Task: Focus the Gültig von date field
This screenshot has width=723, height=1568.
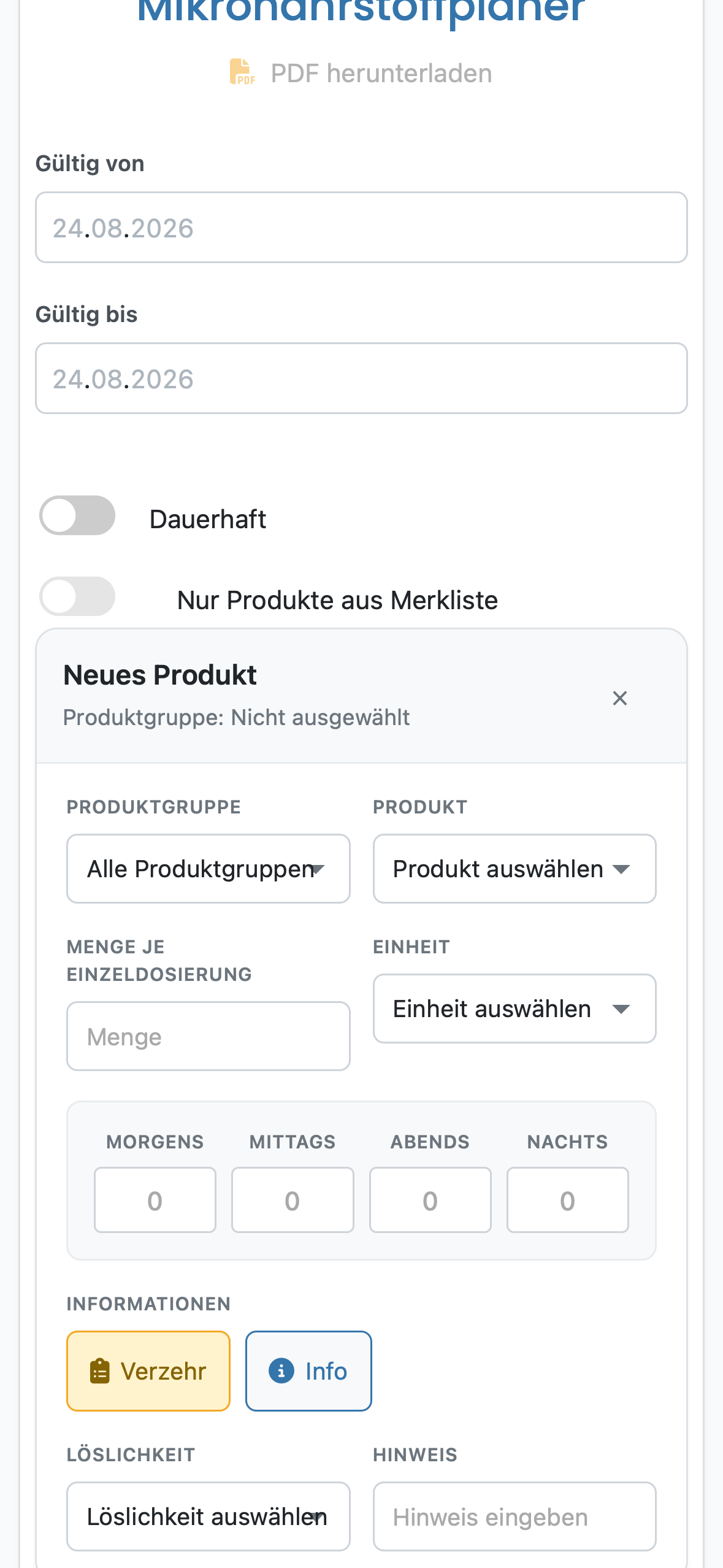Action: tap(361, 228)
